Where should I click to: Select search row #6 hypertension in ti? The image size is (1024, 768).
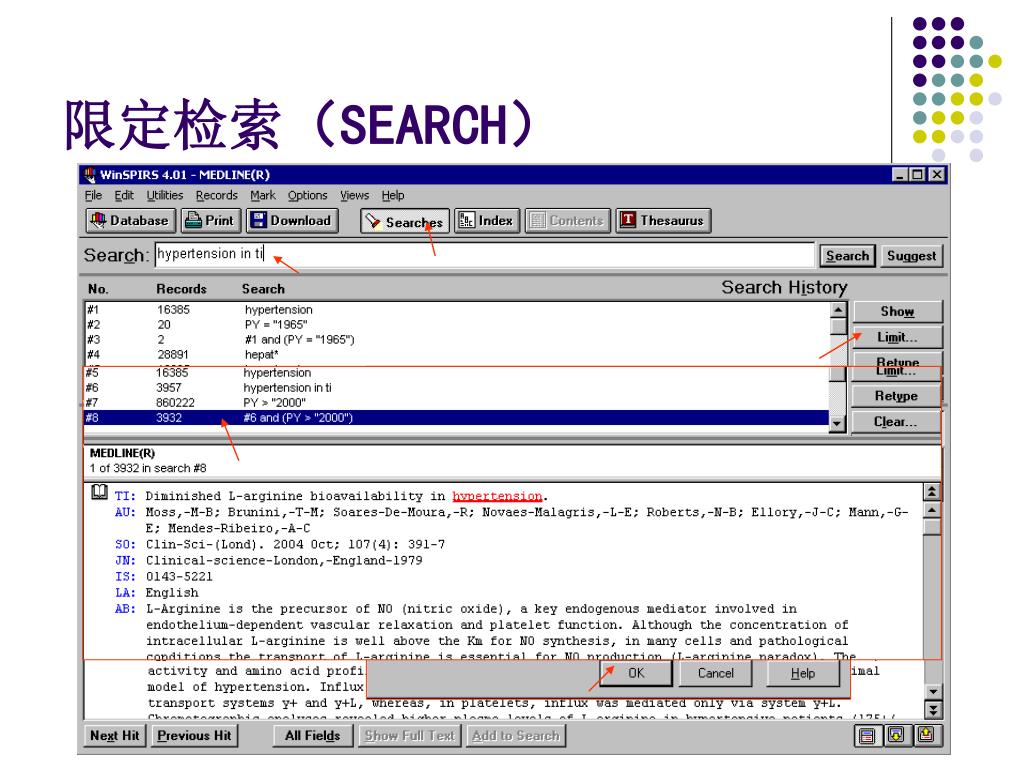pos(456,388)
